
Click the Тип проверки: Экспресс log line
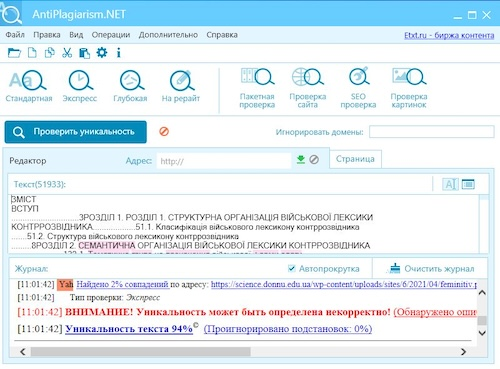click(115, 297)
